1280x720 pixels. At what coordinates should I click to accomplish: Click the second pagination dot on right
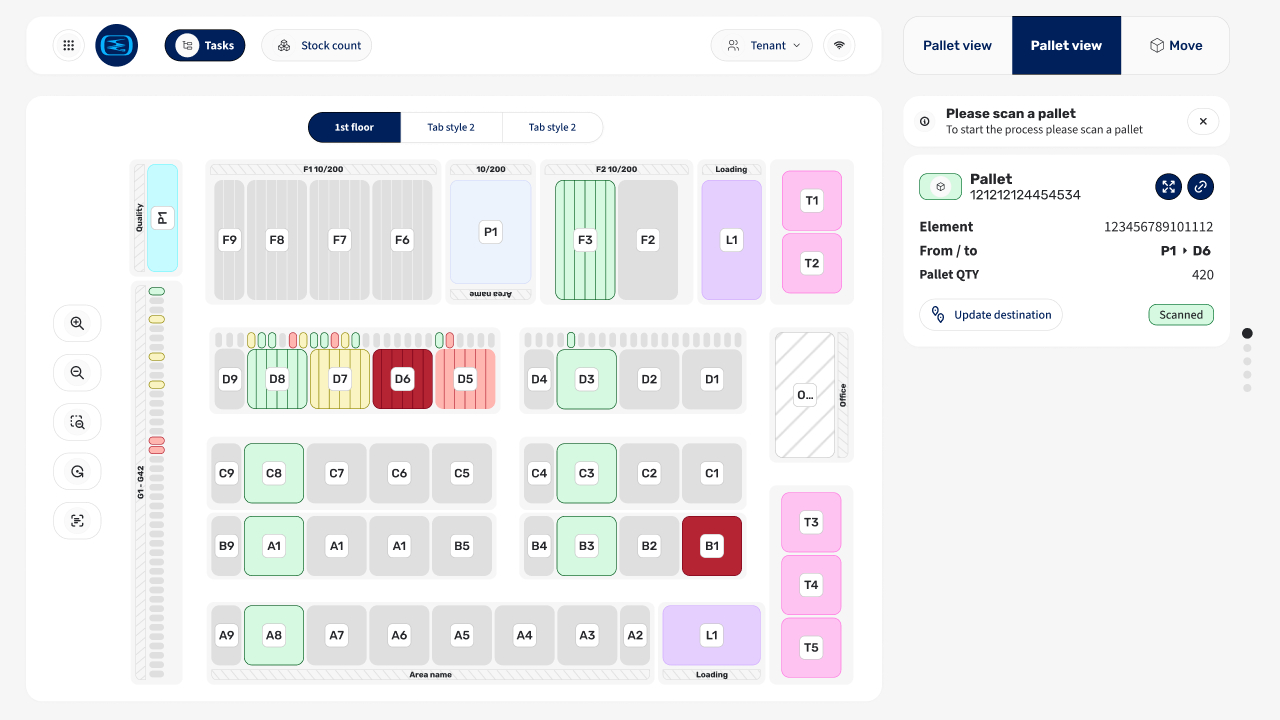1247,348
